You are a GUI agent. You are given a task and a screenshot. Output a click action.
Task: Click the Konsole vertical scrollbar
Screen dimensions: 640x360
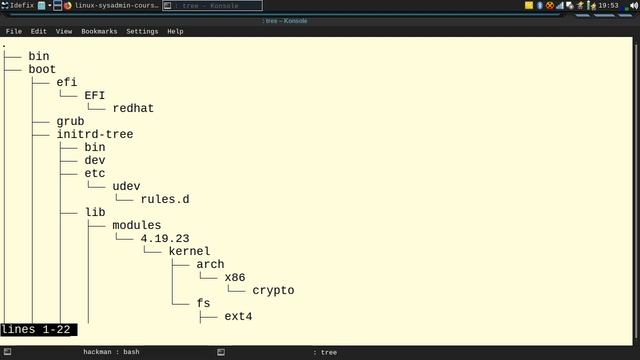click(636, 190)
